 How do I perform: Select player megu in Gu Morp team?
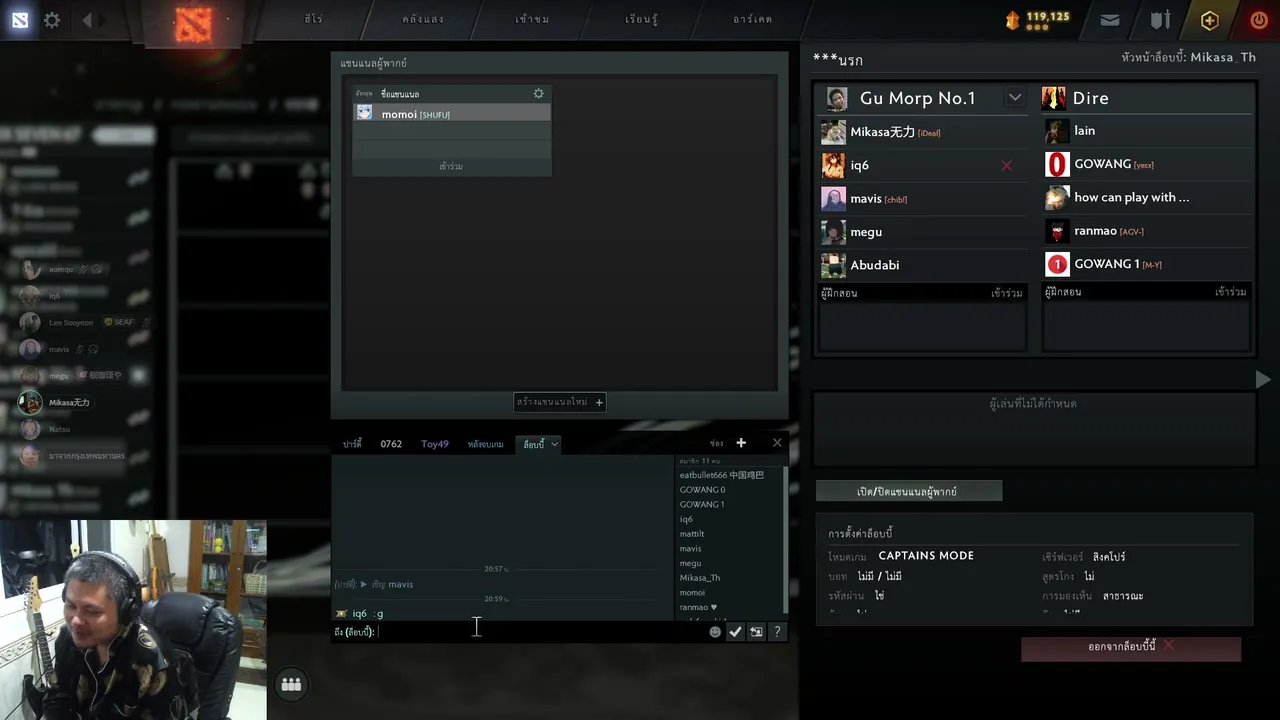click(923, 232)
